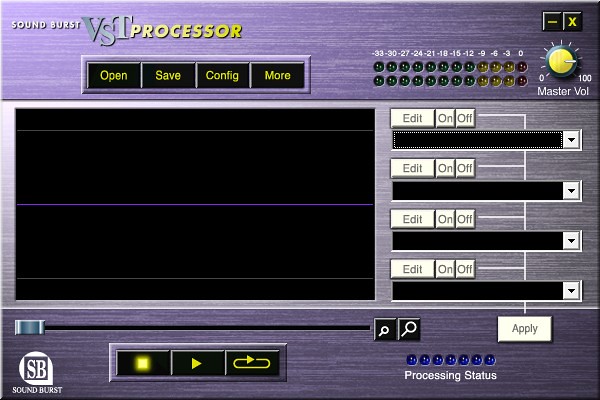Turn Off the first effect slot
Viewport: 600px width, 400px height.
465,118
